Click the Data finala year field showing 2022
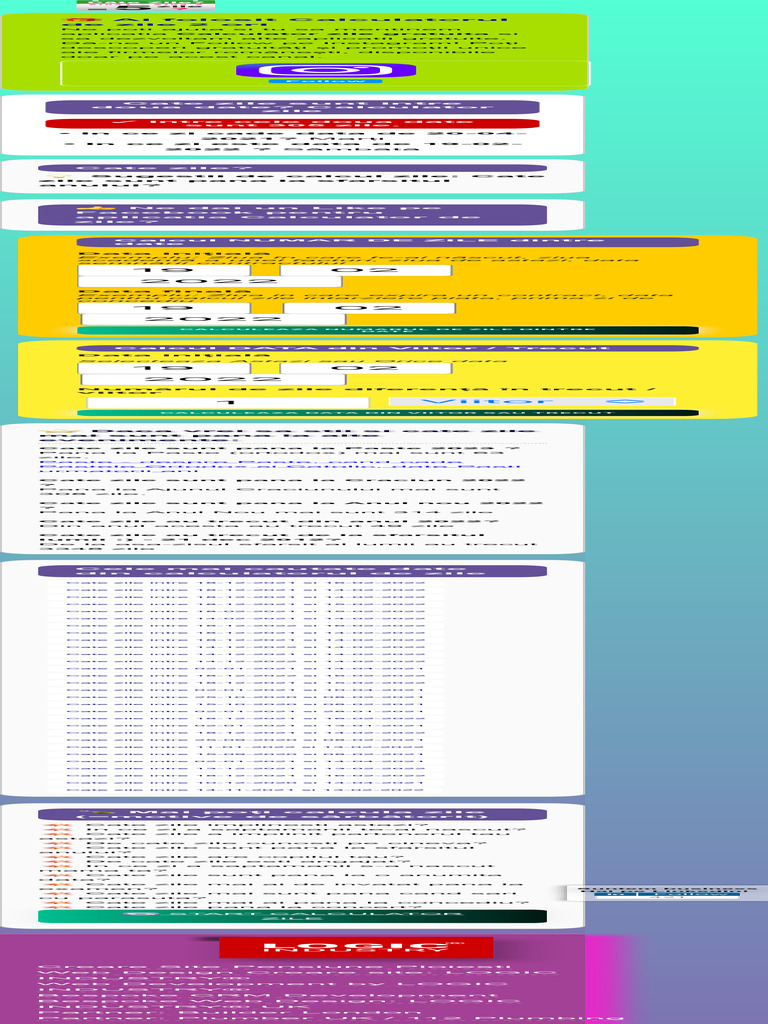Image resolution: width=768 pixels, height=1024 pixels. [x=214, y=319]
